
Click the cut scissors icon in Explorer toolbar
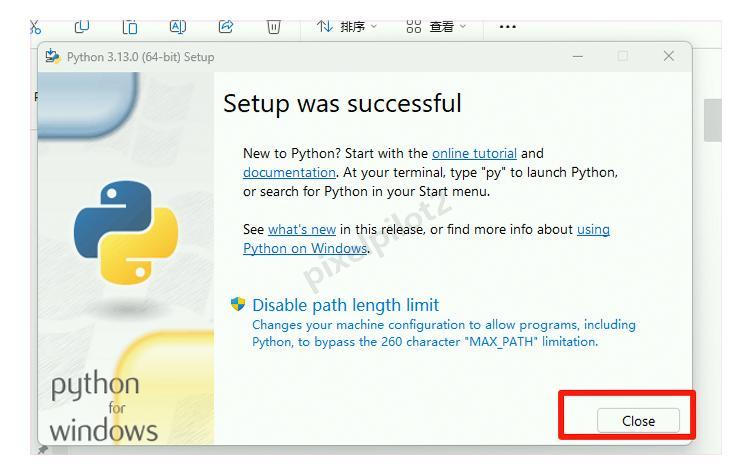tap(35, 27)
